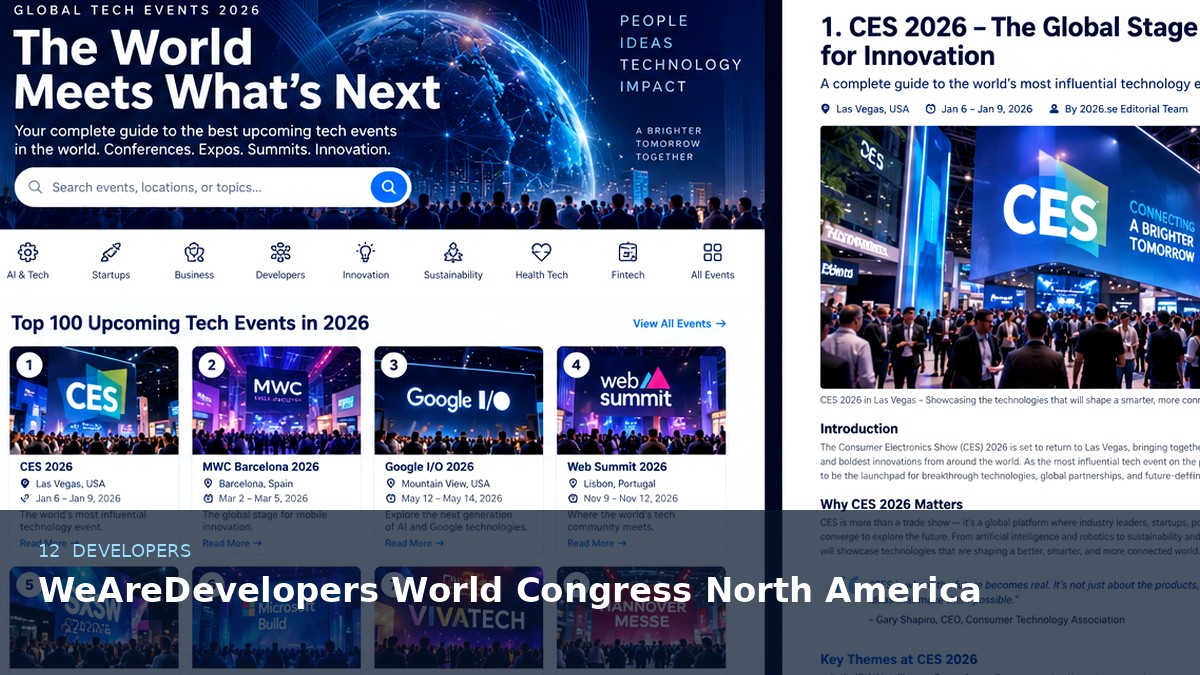Click the MWC Barcelona 2026 title
1200x675 pixels.
261,466
